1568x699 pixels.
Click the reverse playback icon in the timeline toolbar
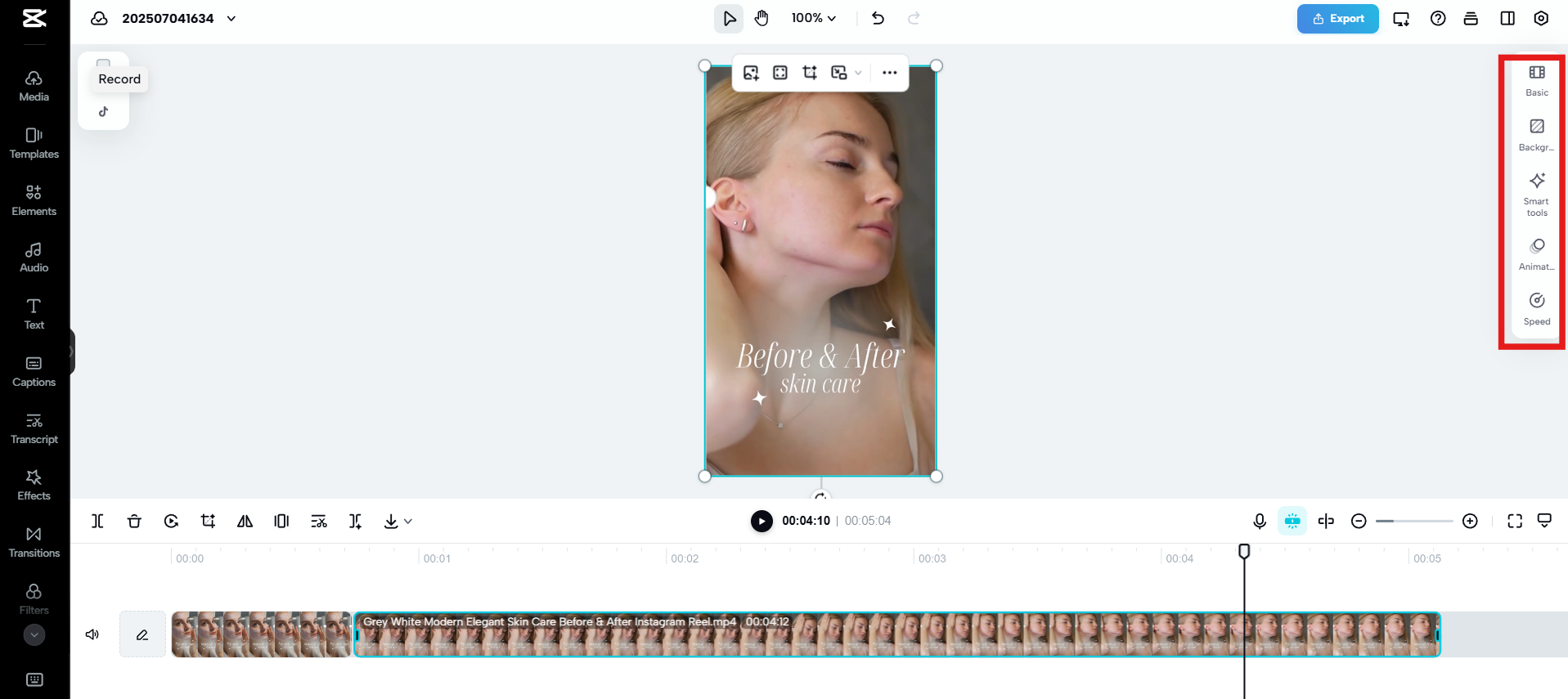[x=171, y=521]
